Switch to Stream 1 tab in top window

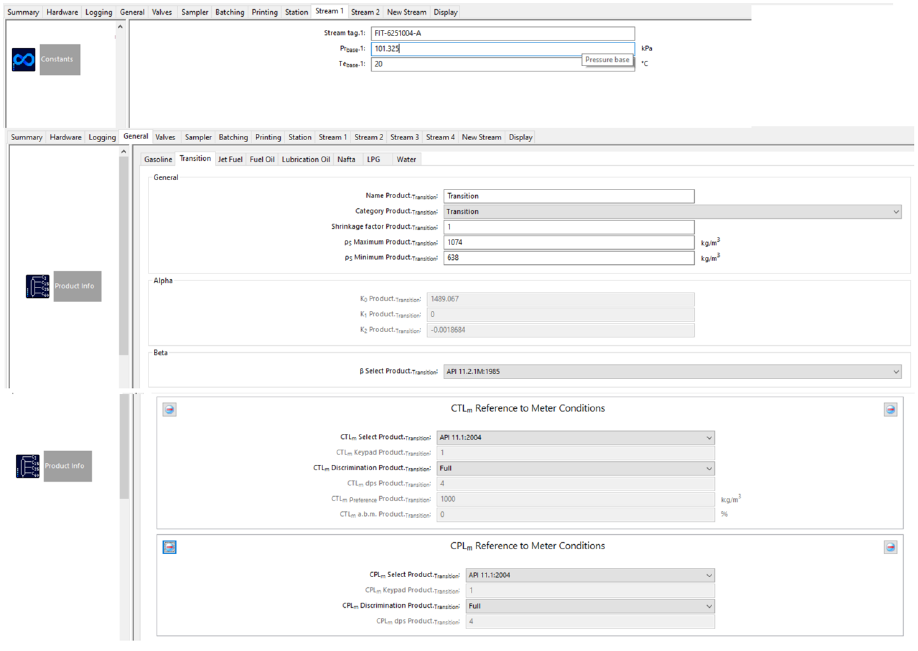click(330, 11)
